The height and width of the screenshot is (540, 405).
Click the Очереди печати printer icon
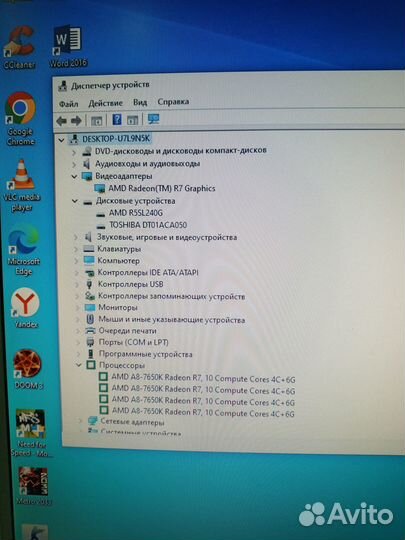(90, 330)
